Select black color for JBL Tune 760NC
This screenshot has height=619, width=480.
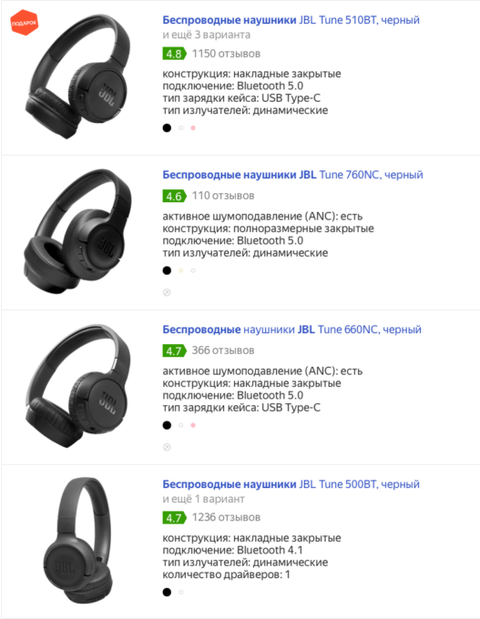167,270
